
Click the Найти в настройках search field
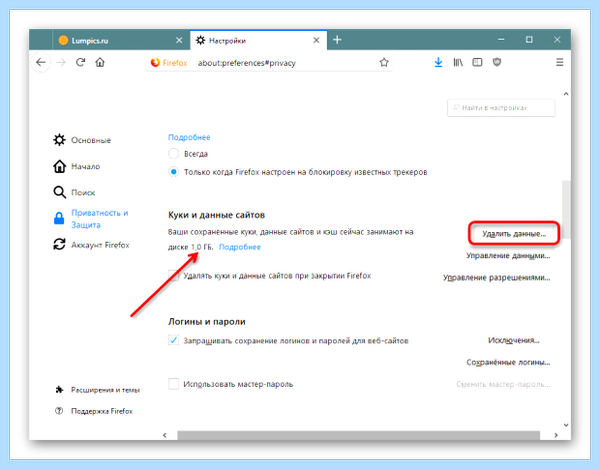(501, 108)
